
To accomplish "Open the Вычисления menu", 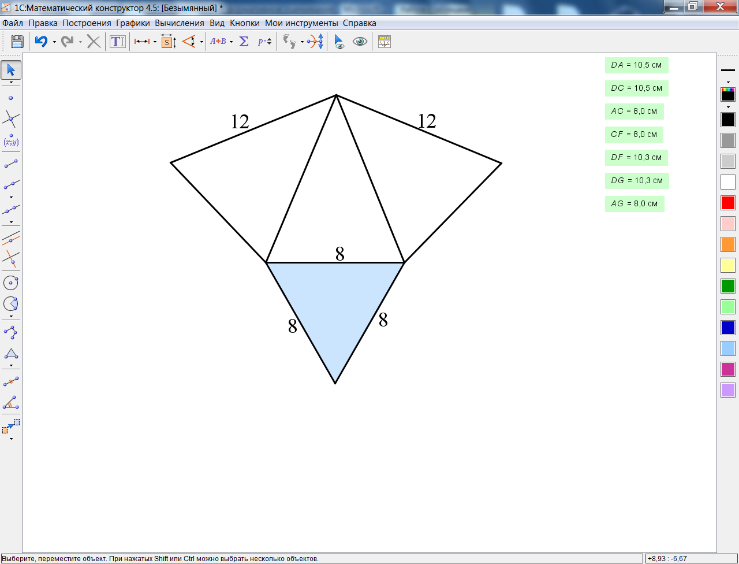I will [x=180, y=23].
